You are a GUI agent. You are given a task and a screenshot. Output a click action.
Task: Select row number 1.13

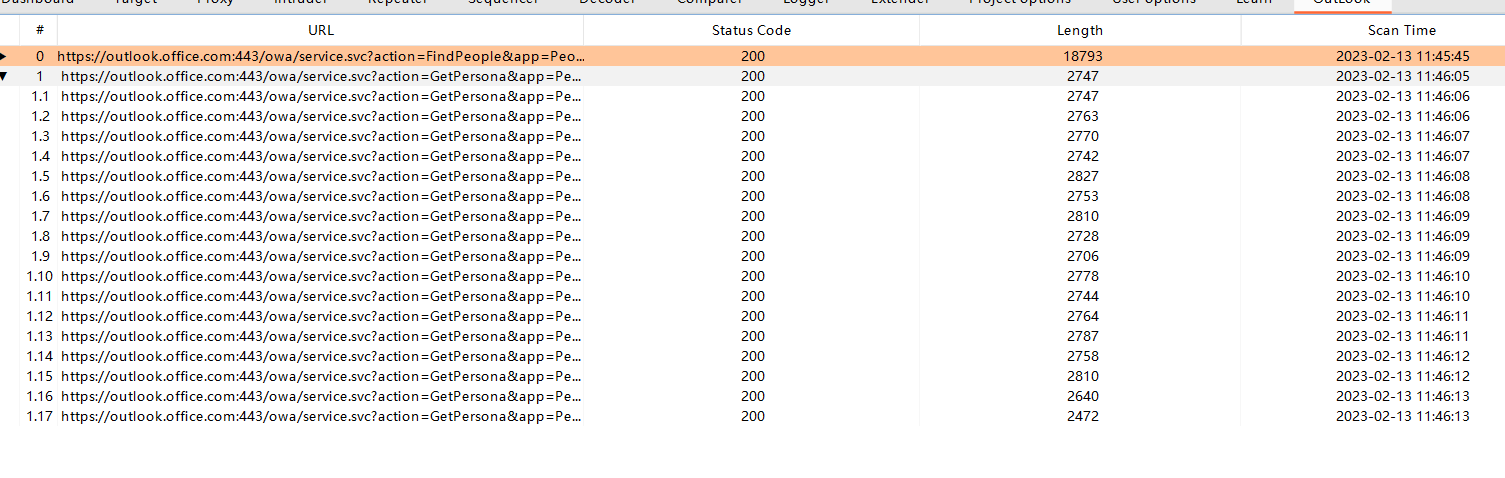[40, 336]
